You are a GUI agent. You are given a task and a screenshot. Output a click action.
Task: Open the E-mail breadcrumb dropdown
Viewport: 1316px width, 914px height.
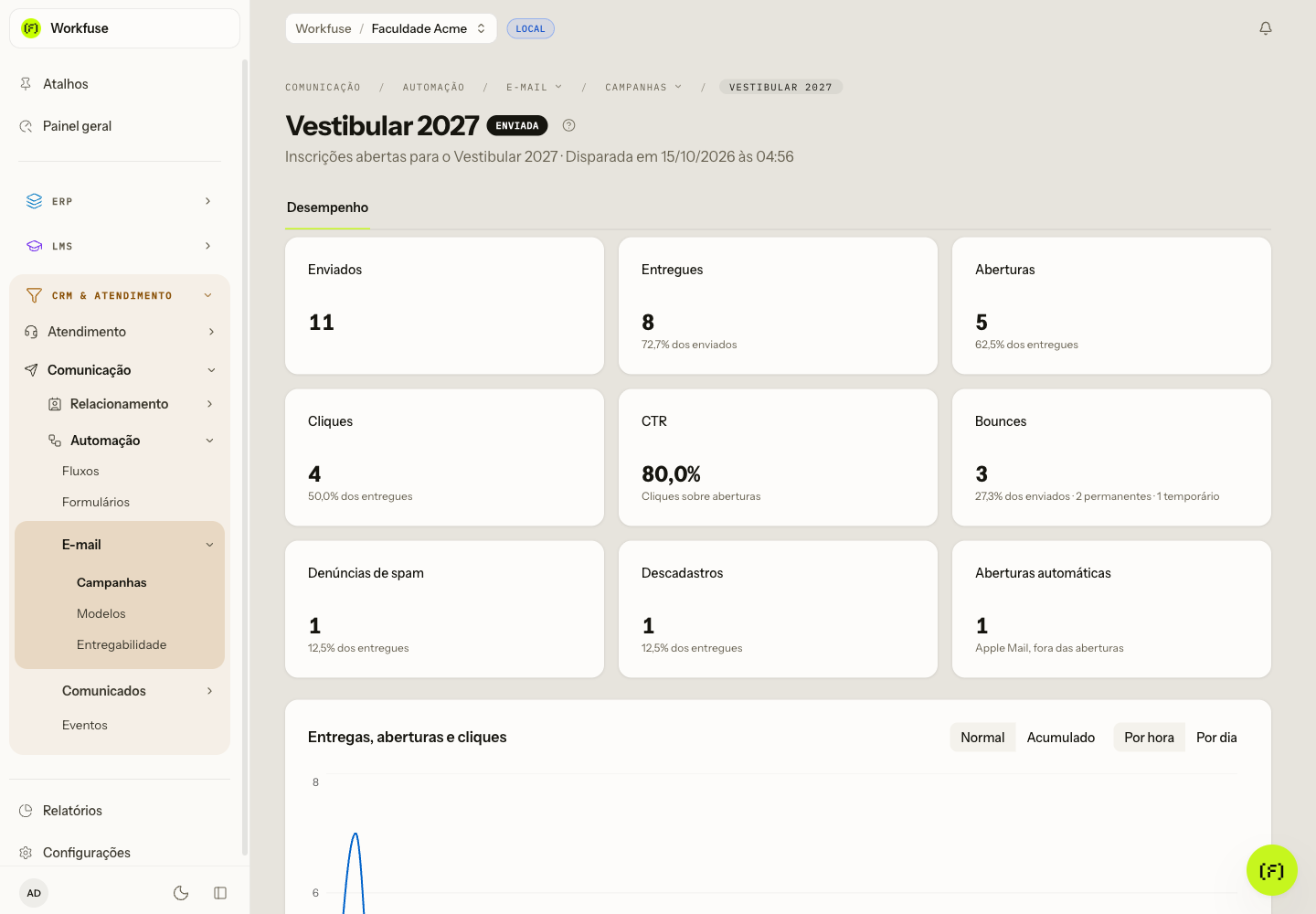(x=535, y=88)
